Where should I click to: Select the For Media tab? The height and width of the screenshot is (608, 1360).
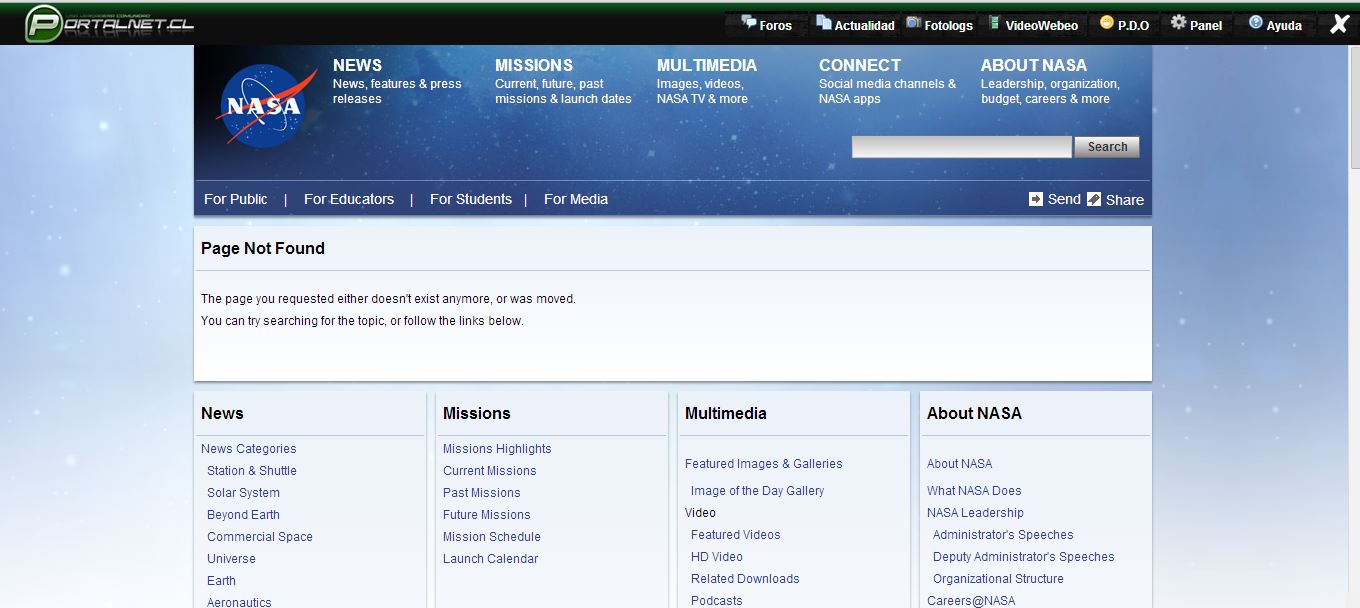tap(576, 199)
